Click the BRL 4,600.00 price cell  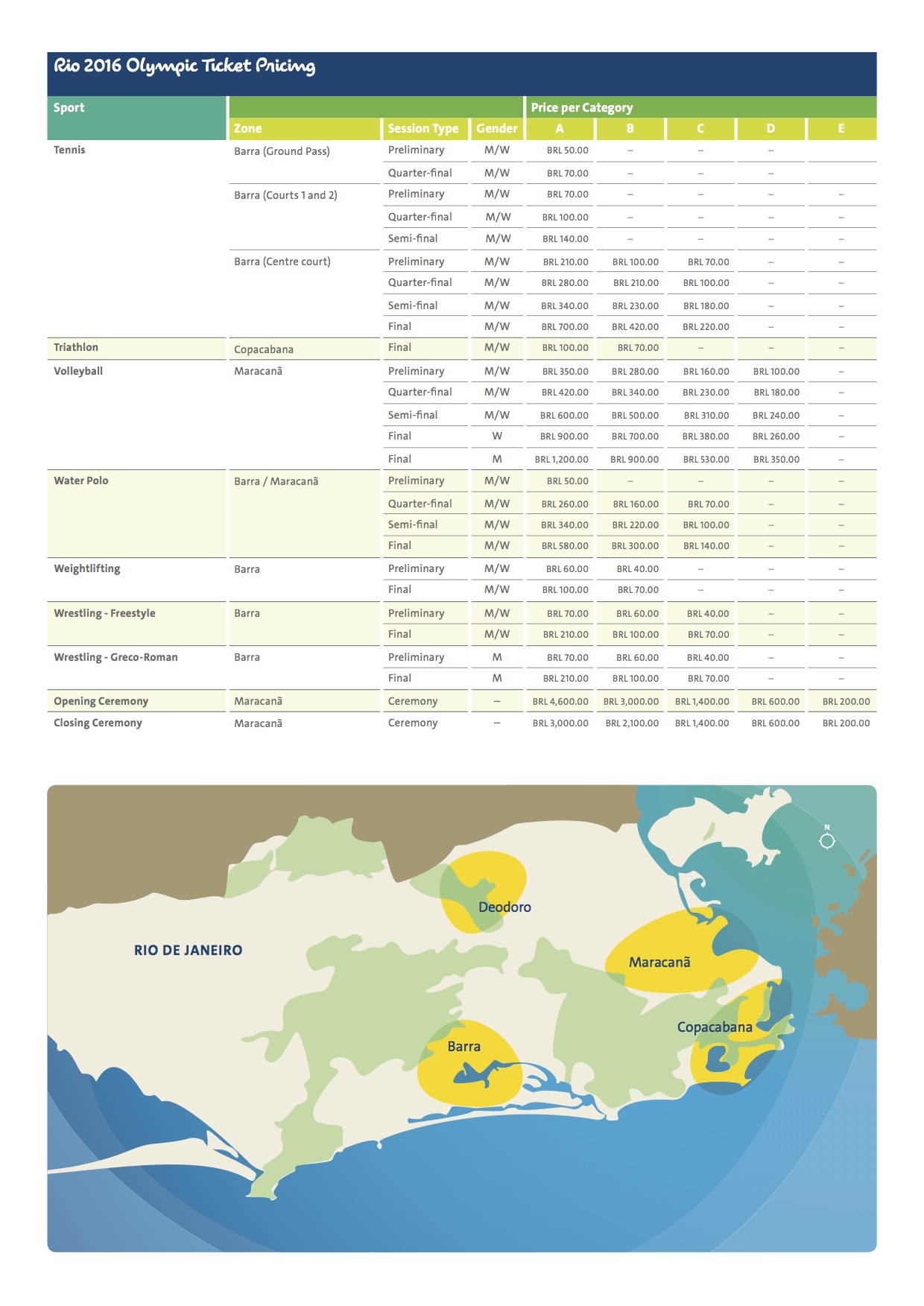(x=560, y=701)
